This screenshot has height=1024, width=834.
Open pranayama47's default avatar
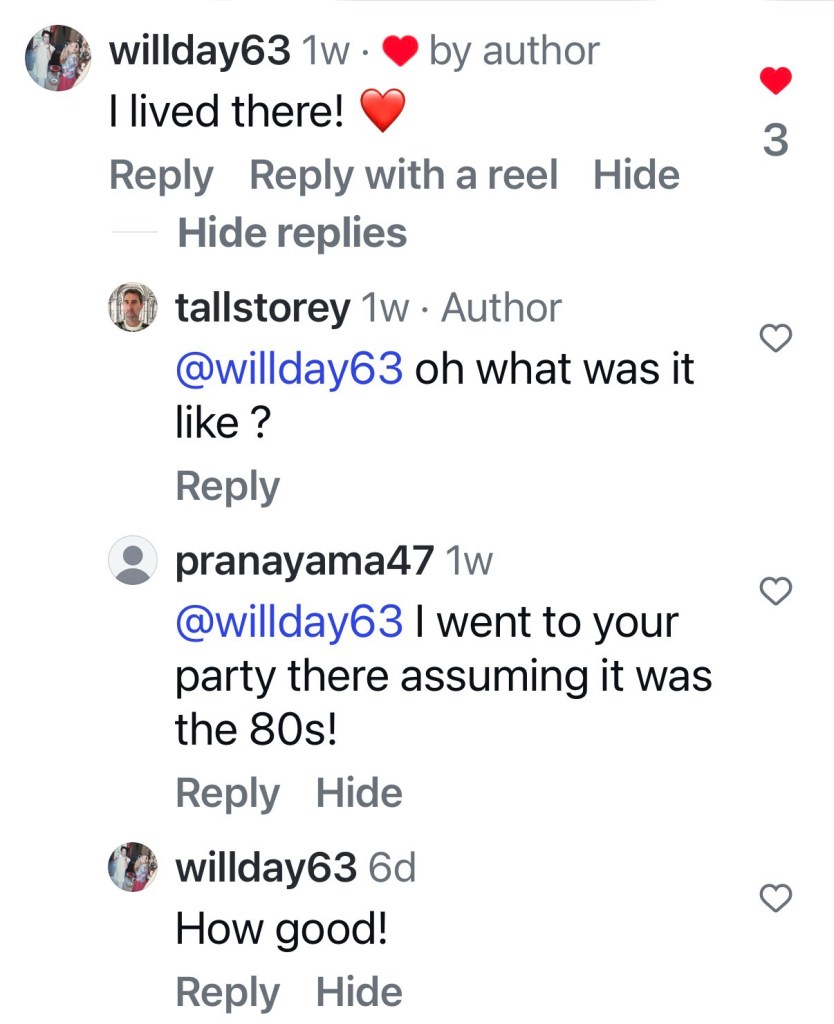133,561
